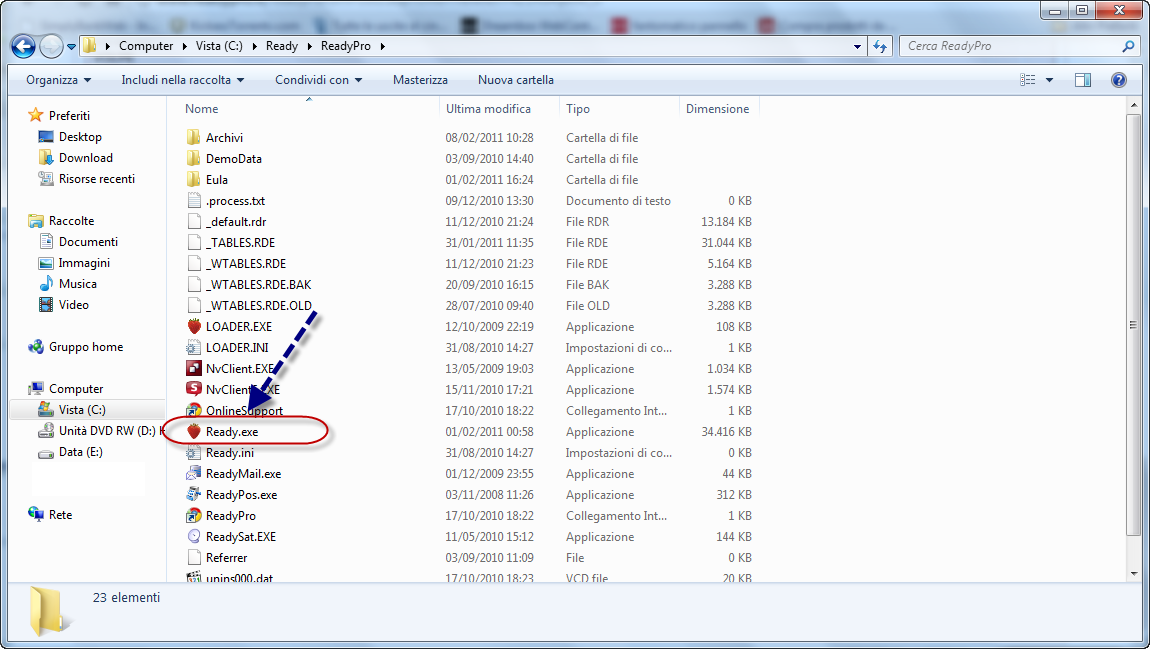
Task: Open address bar history dropdown arrow
Action: click(857, 46)
